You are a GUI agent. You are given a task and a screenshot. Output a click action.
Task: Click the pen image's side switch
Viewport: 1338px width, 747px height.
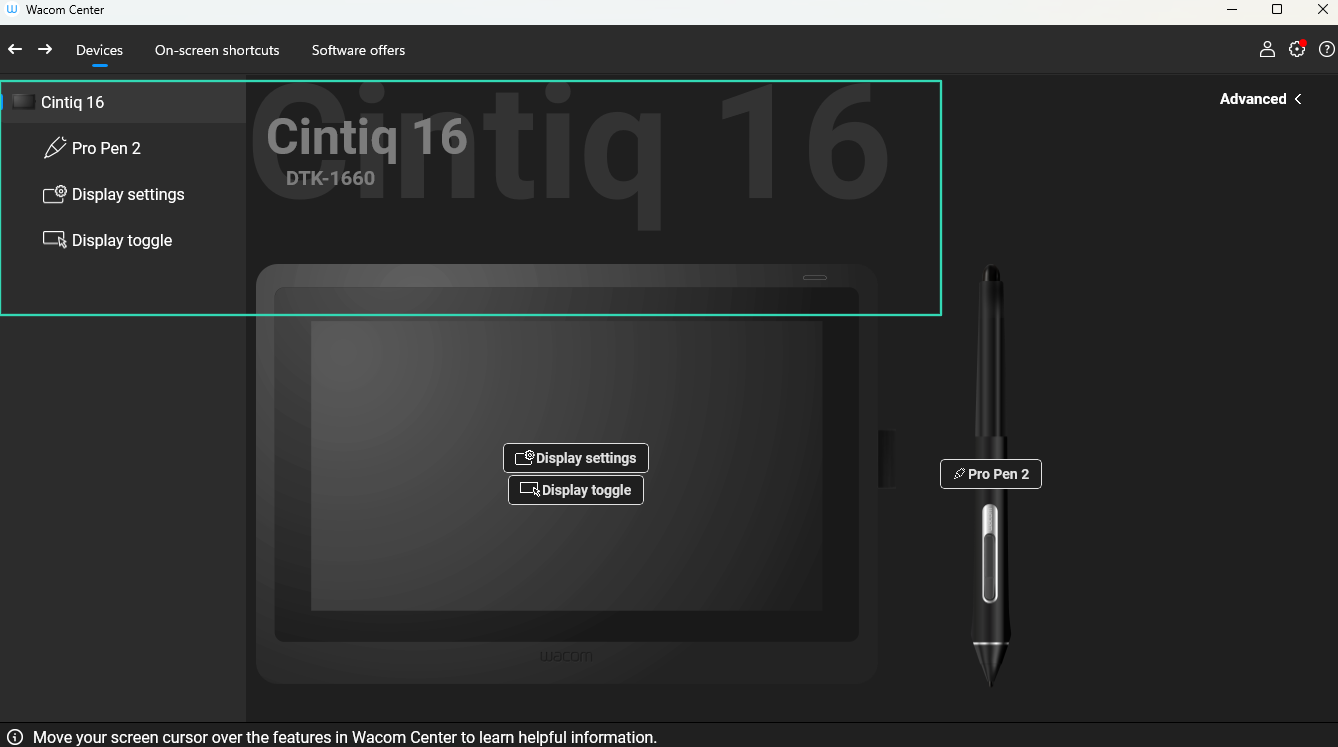point(990,553)
